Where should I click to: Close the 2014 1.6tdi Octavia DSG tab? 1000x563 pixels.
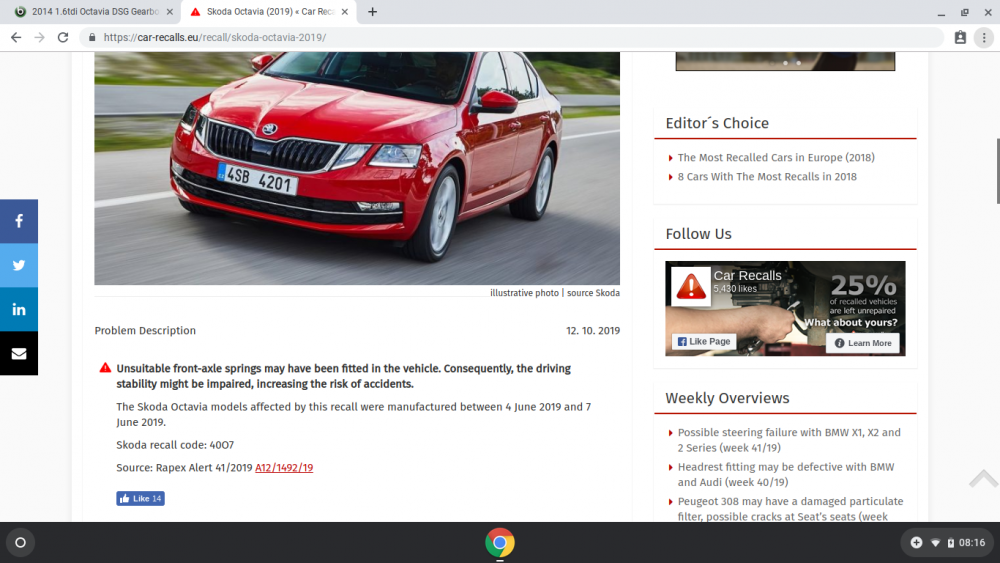(170, 11)
